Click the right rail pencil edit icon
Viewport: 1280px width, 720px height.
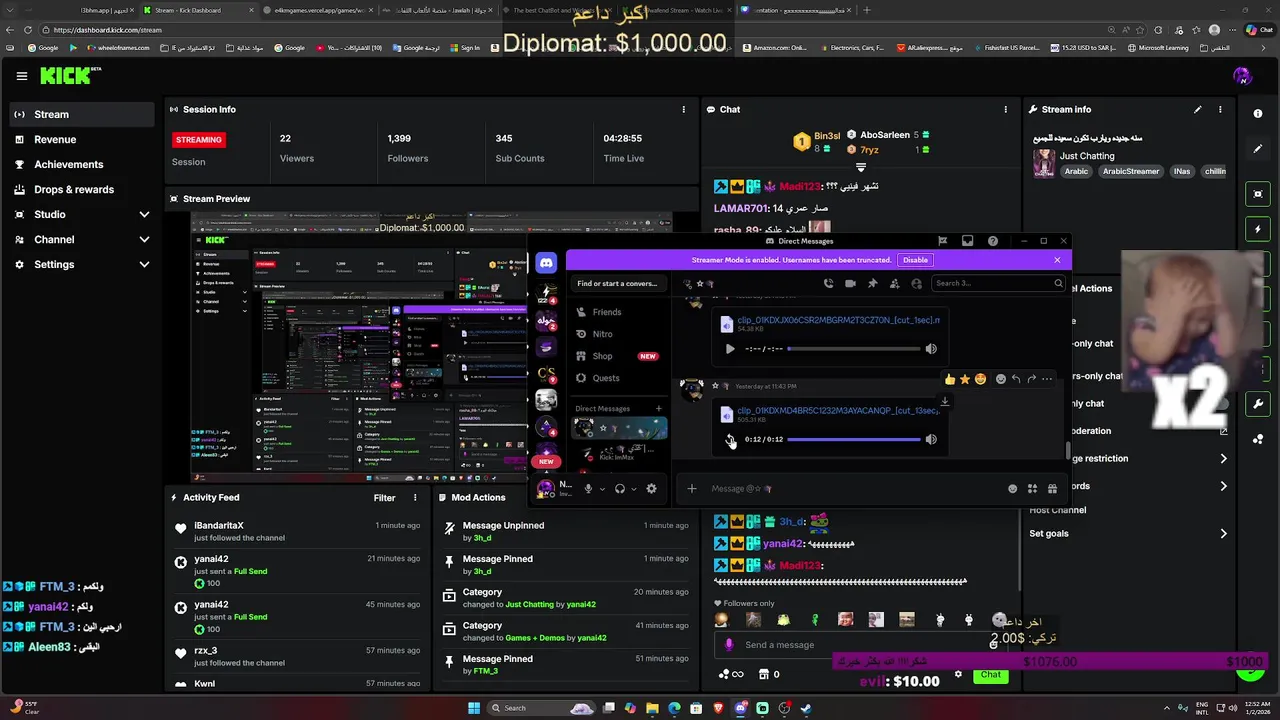point(1258,149)
